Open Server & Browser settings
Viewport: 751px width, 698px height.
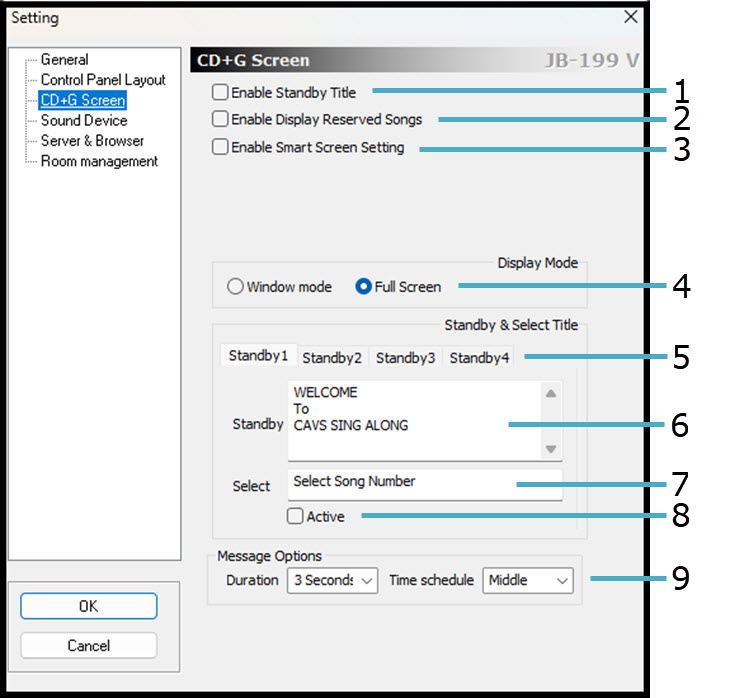[x=92, y=141]
